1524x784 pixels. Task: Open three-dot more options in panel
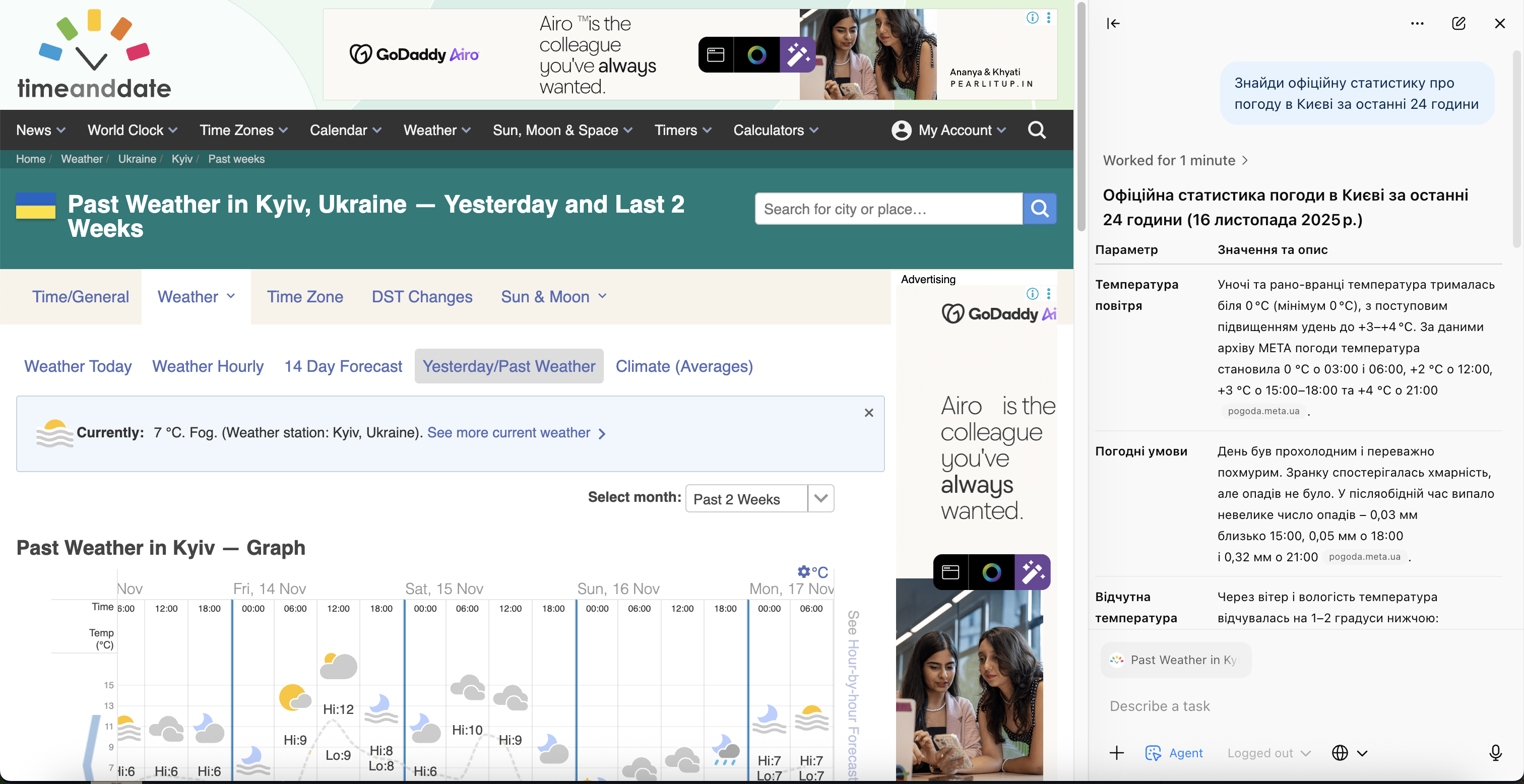(x=1417, y=24)
